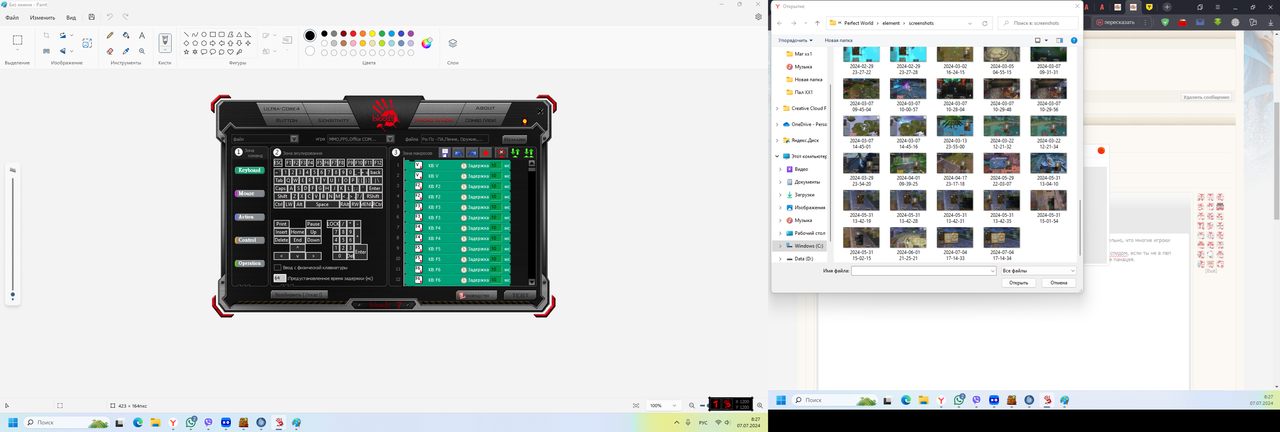Screen dimensions: 1280x432
Task: Expand the Creative Cloud Files tree item
Action: coord(778,108)
